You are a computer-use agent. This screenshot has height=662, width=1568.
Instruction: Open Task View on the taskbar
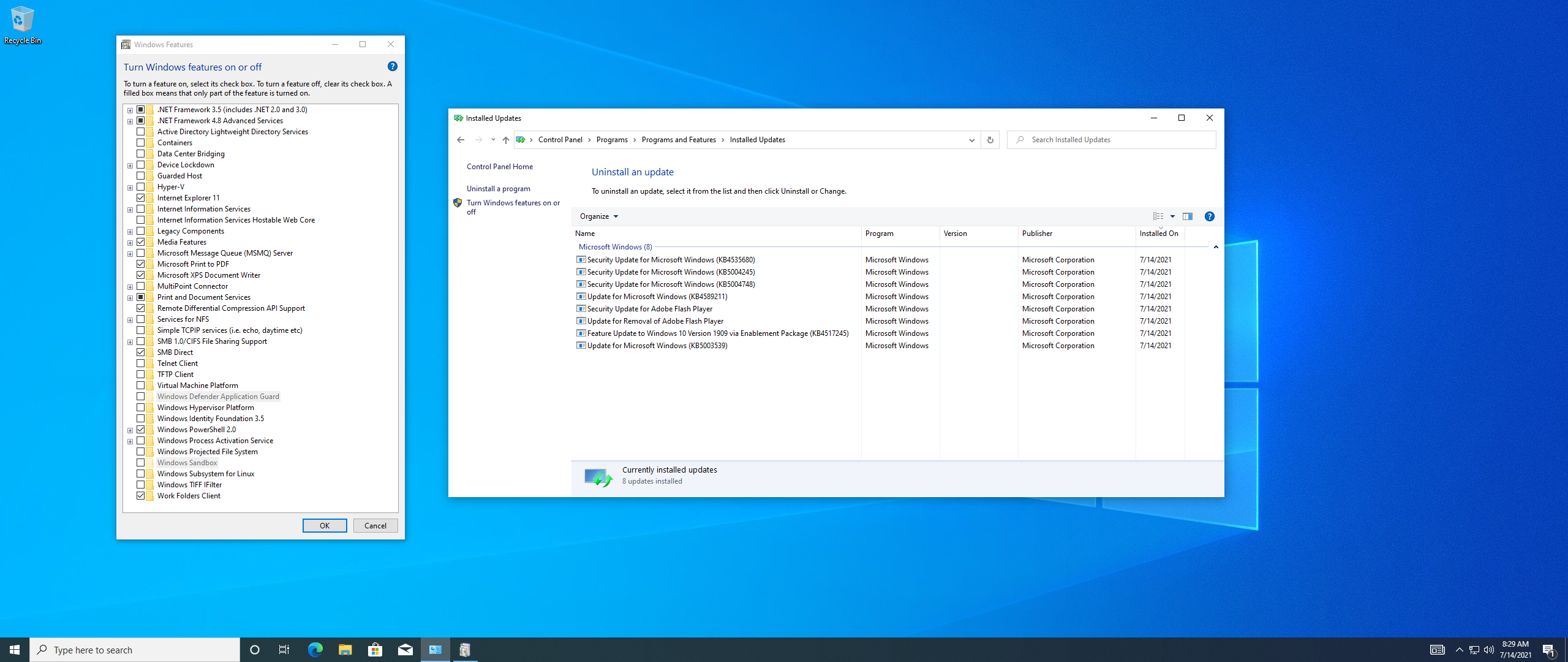click(x=284, y=650)
